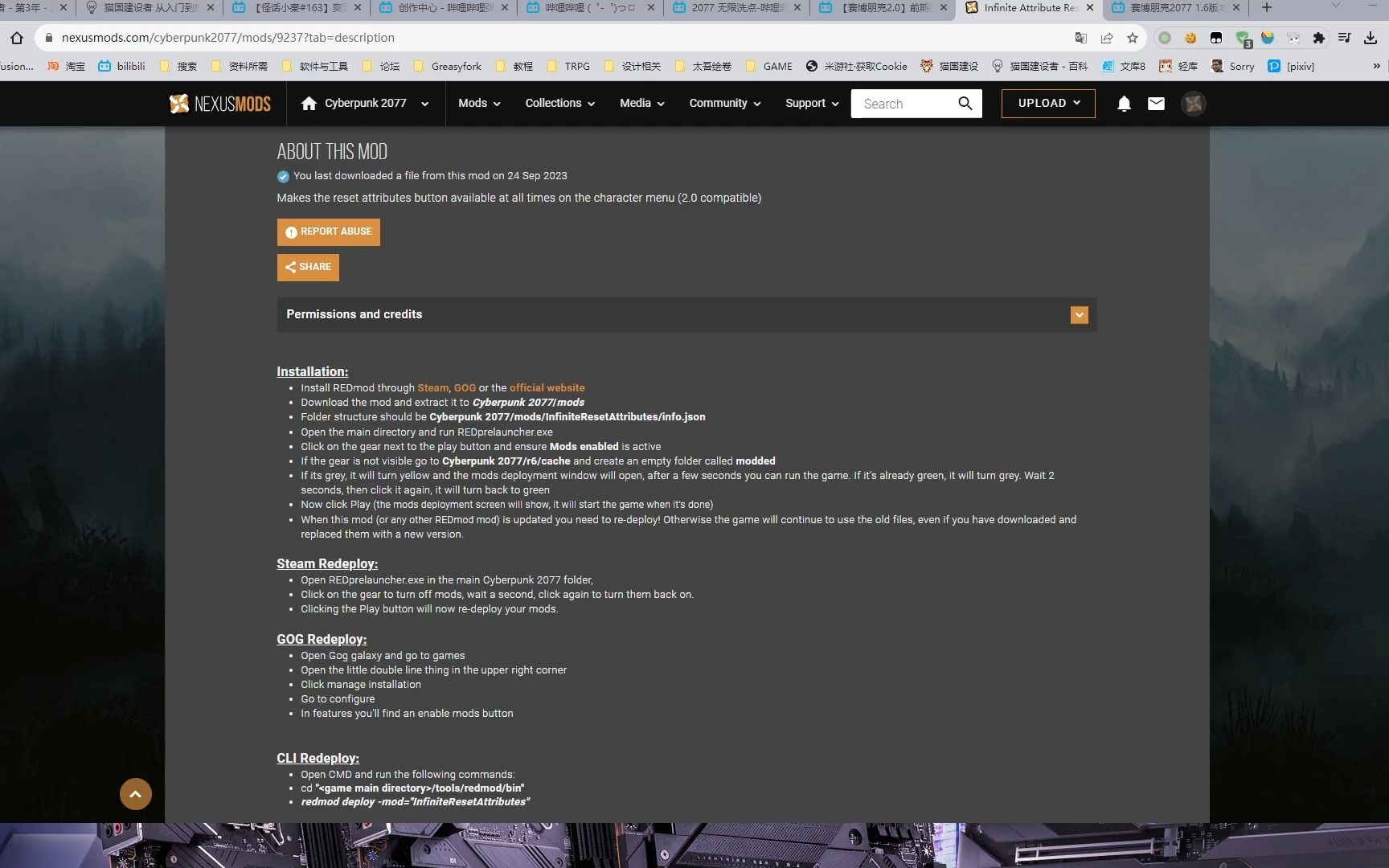
Task: Open the Steam link for REDmod
Action: click(x=432, y=387)
